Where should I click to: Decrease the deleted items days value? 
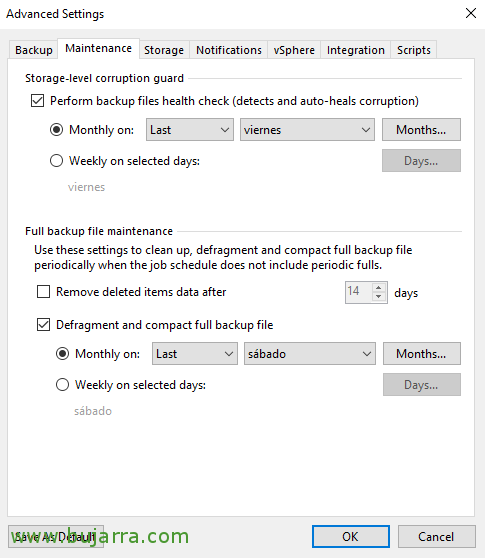point(379,297)
